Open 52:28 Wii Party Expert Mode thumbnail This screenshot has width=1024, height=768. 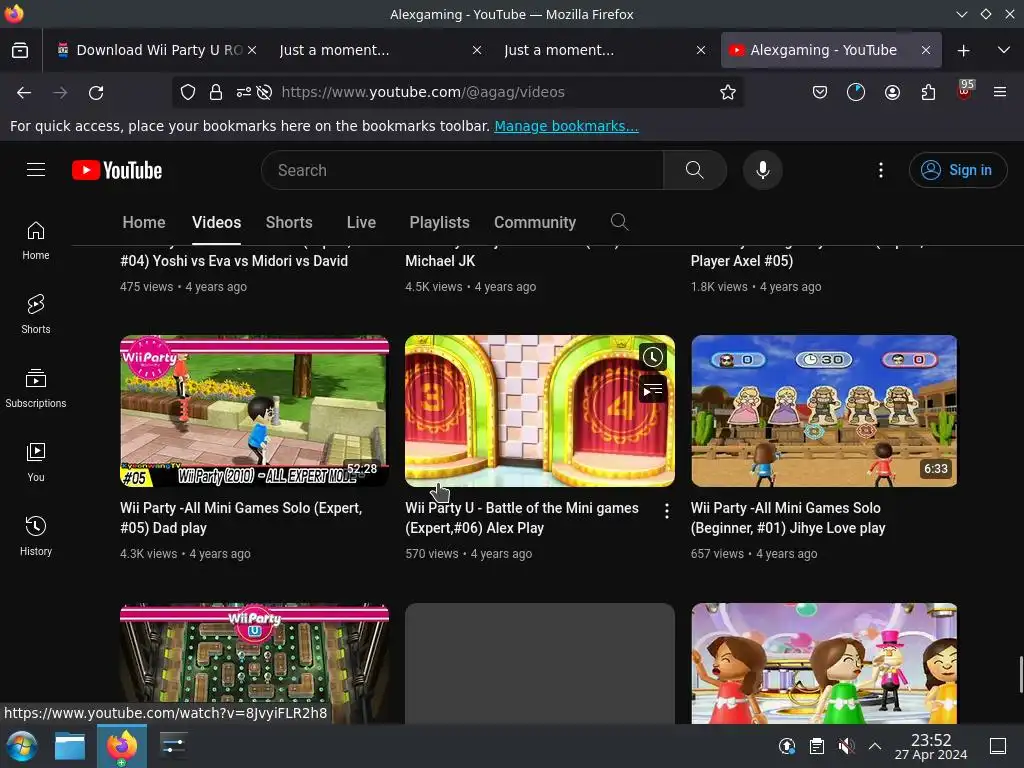(x=254, y=411)
